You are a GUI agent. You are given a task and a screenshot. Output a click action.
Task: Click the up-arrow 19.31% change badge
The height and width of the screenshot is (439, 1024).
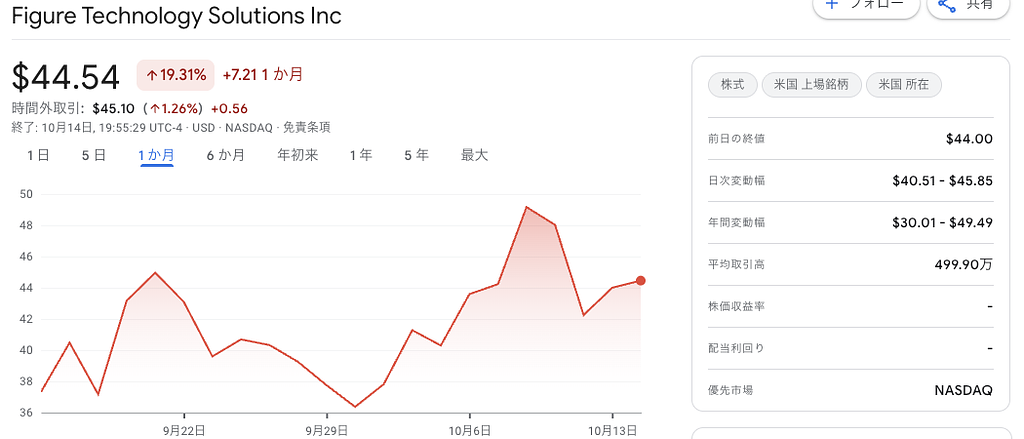[x=176, y=75]
